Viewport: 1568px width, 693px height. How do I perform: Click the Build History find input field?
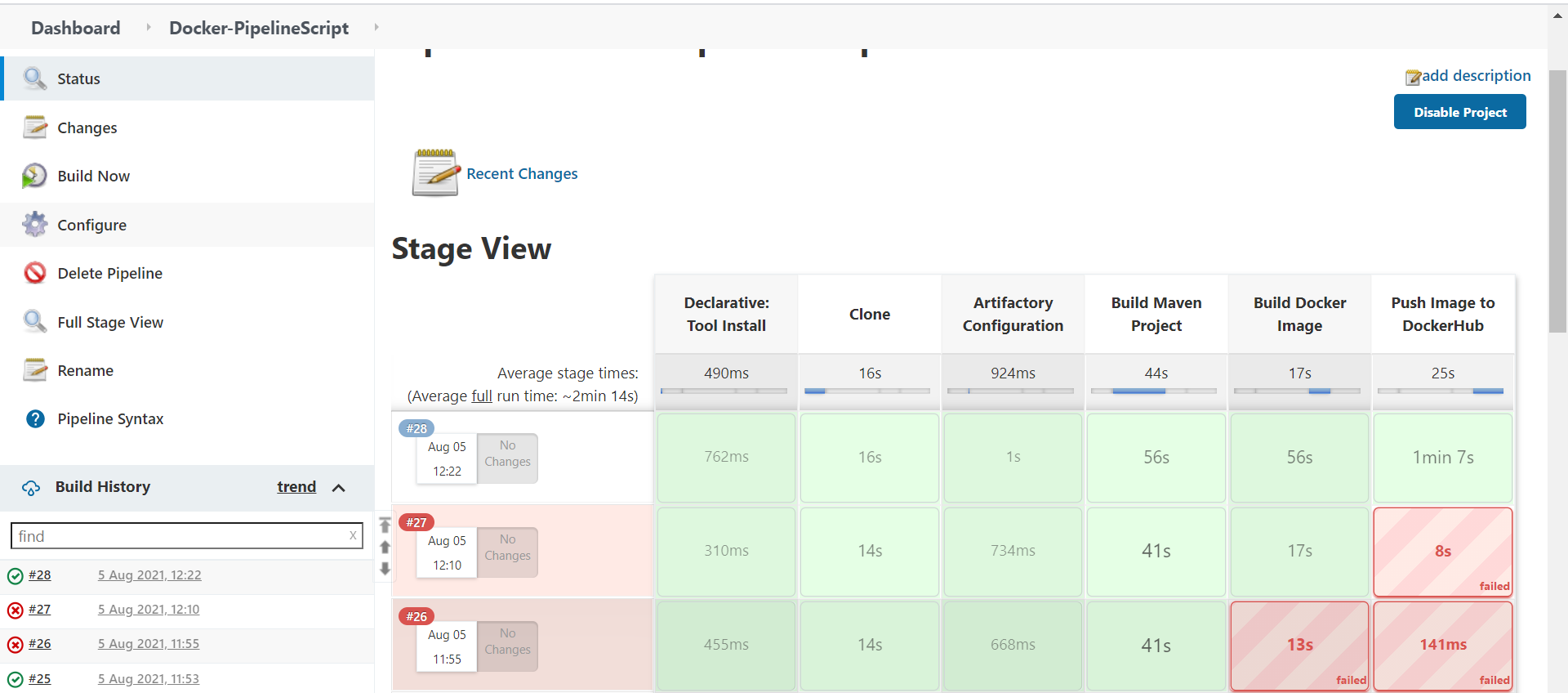(x=180, y=536)
